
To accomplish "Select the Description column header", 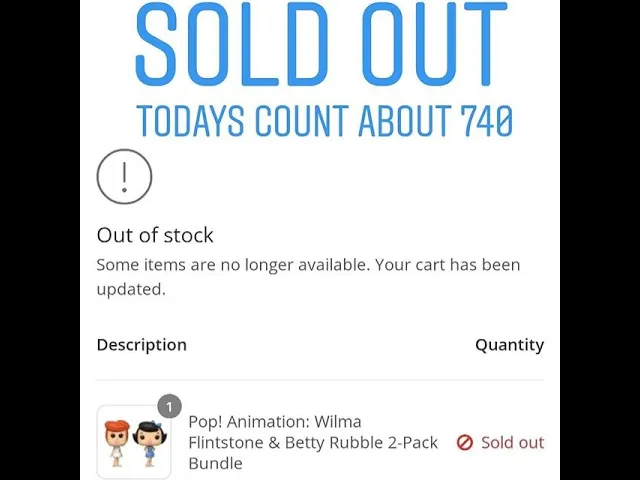I will click(142, 345).
